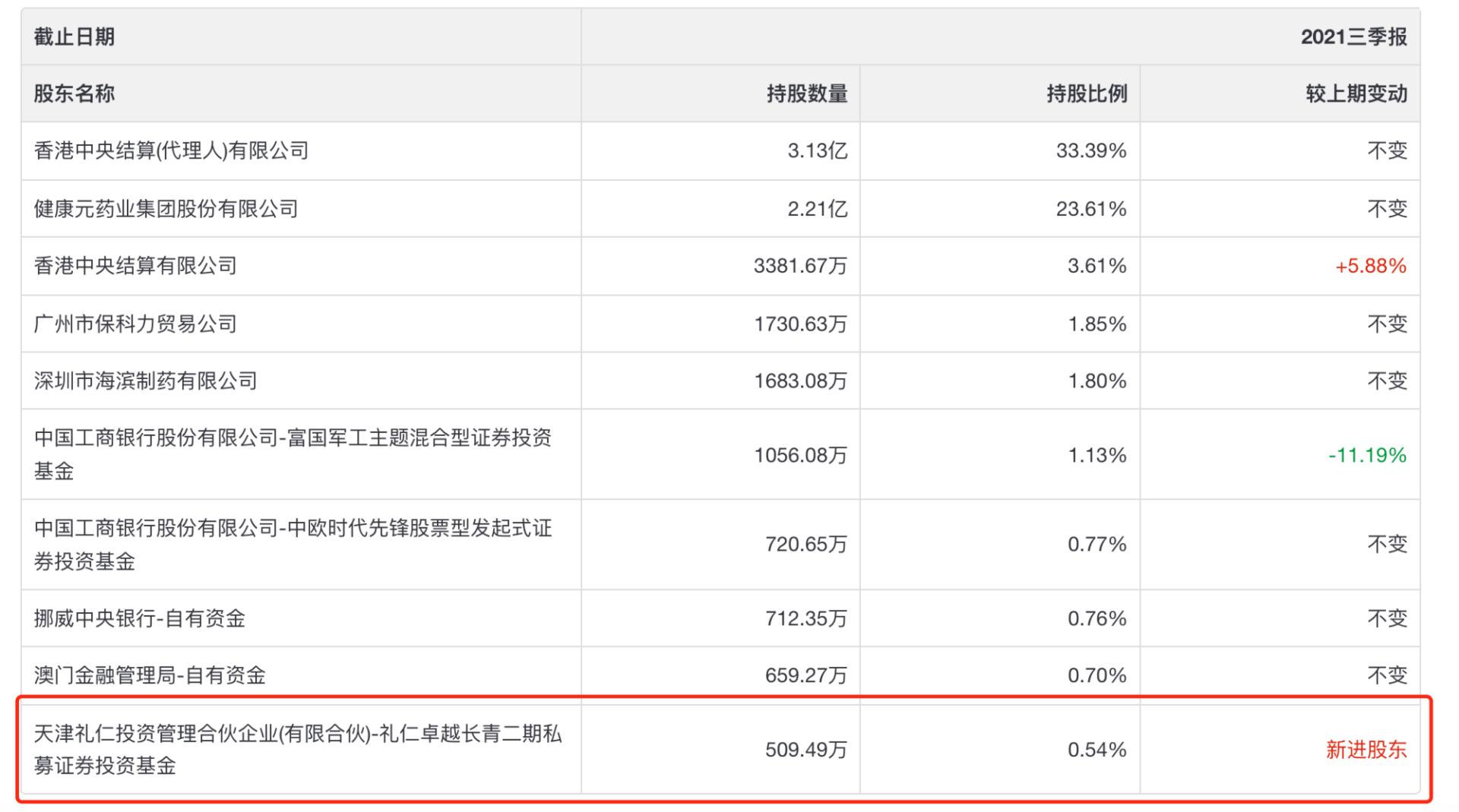Click 澳门金融管理局-自有资金 shareholder name
The width and height of the screenshot is (1459, 812).
150,675
